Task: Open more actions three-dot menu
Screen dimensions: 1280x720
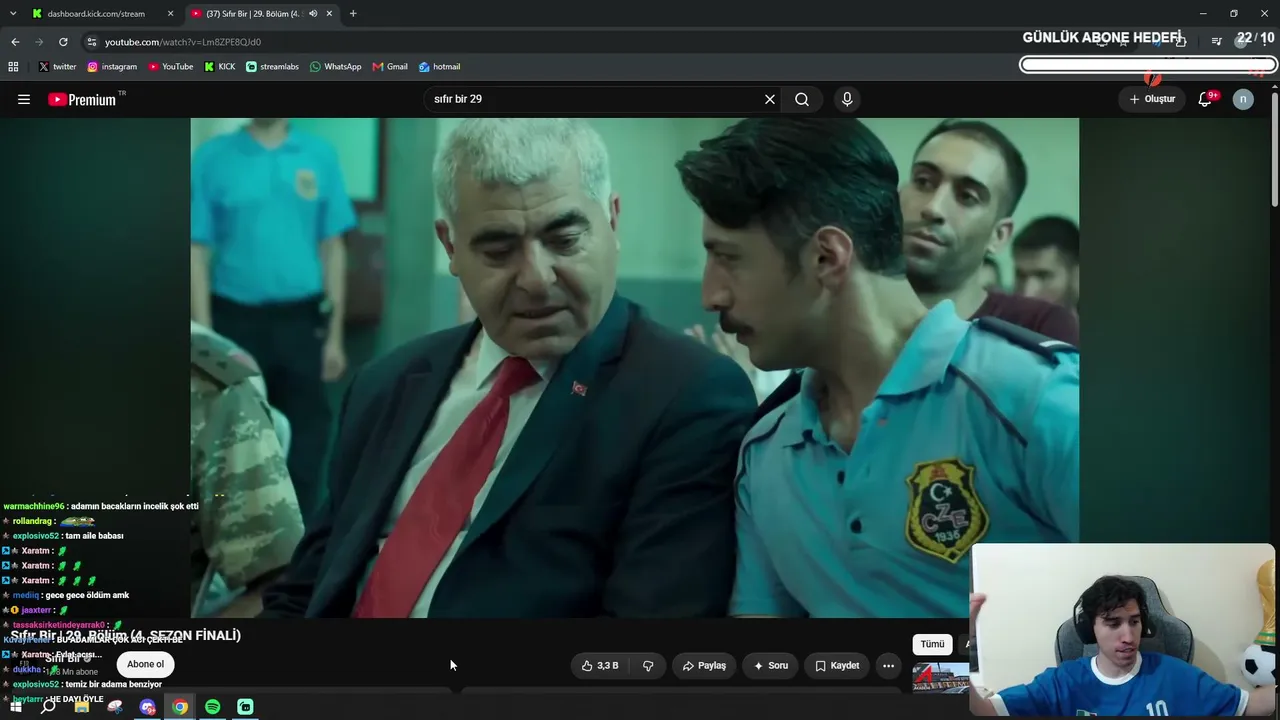Action: click(888, 665)
